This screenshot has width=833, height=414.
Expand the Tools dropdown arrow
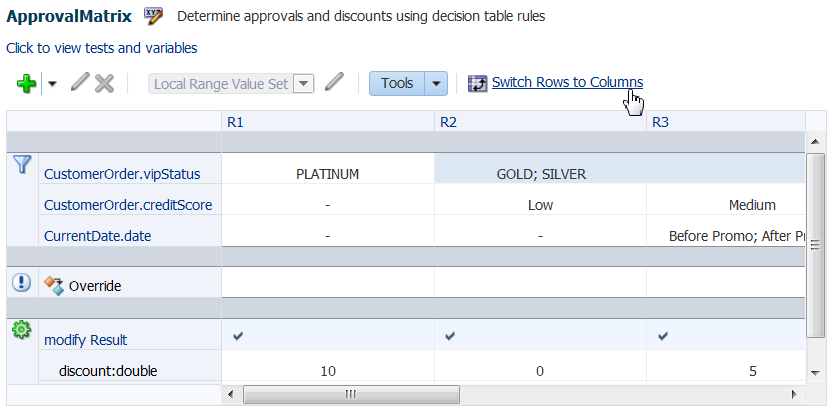click(436, 83)
